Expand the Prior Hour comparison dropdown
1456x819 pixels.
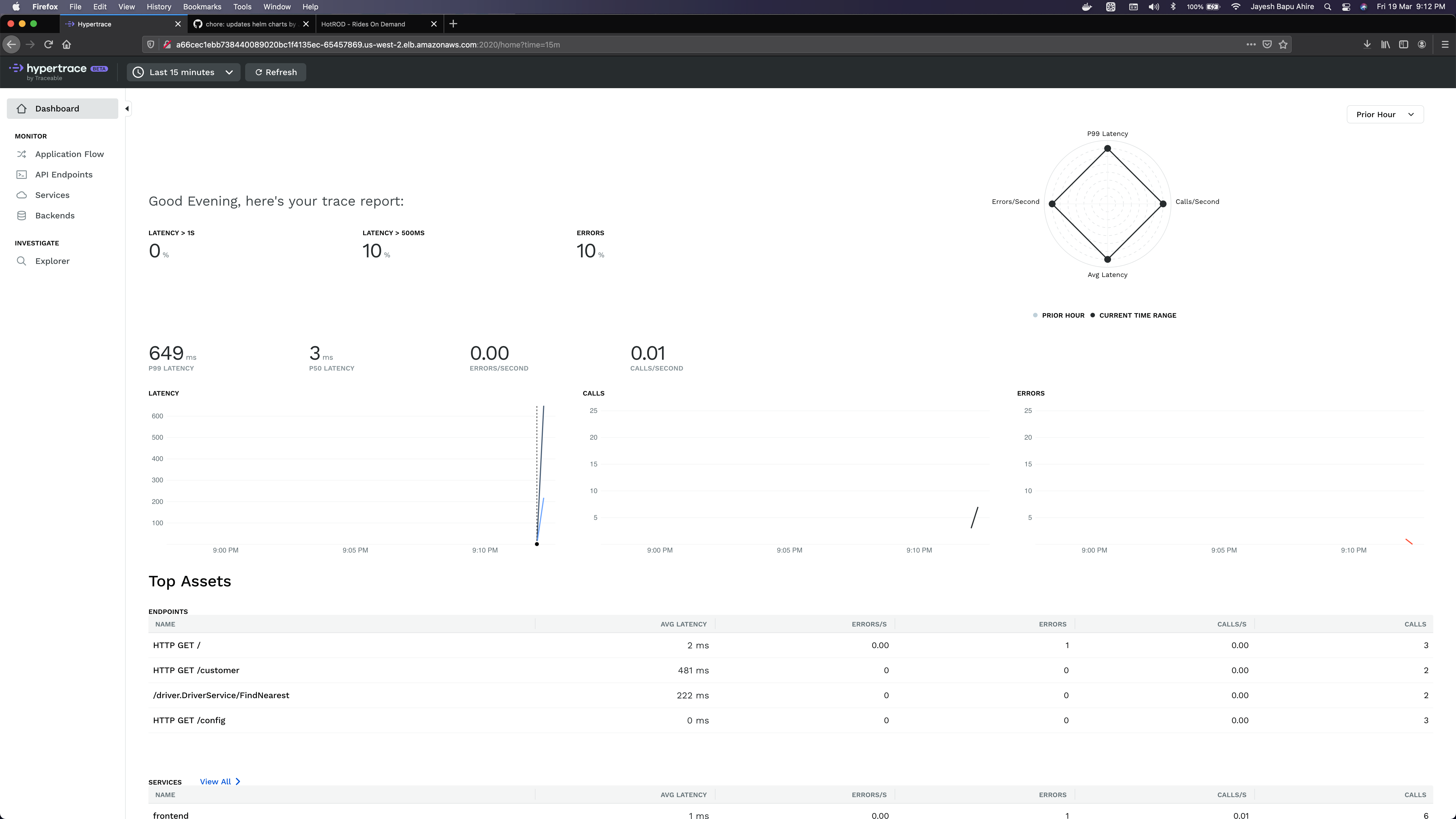click(x=1385, y=114)
